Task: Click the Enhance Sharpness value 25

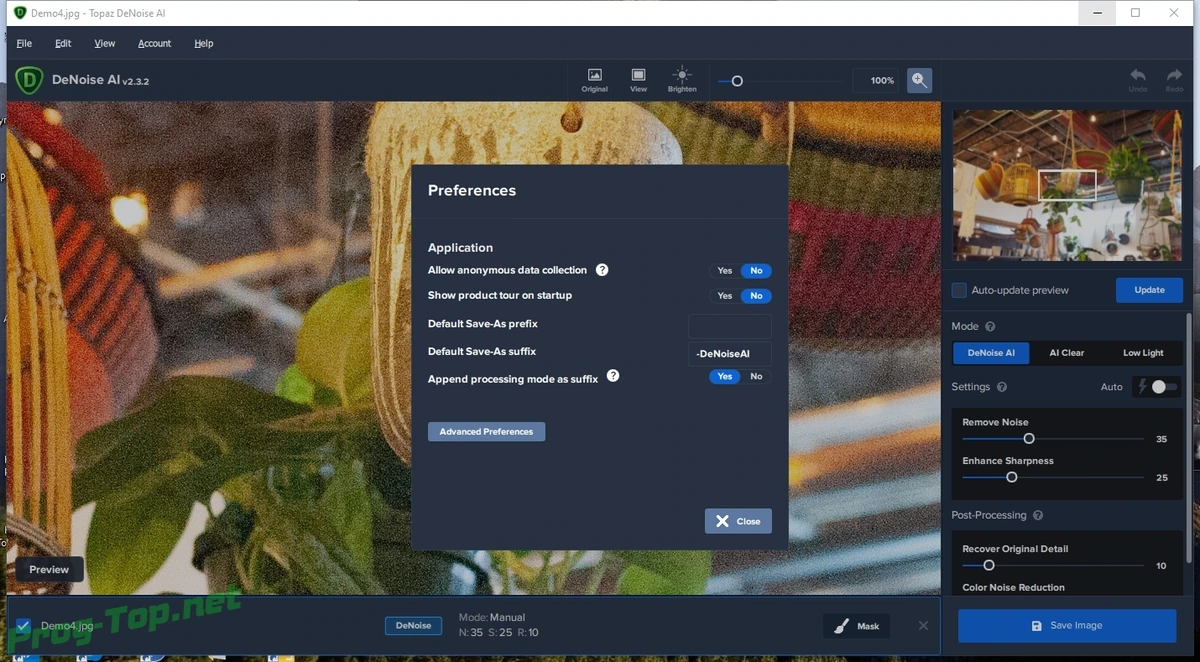Action: (x=1161, y=478)
